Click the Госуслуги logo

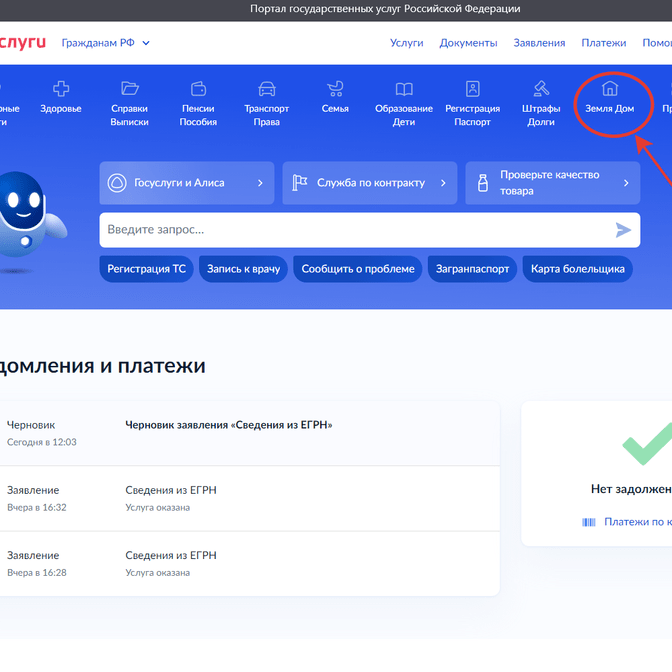22,43
